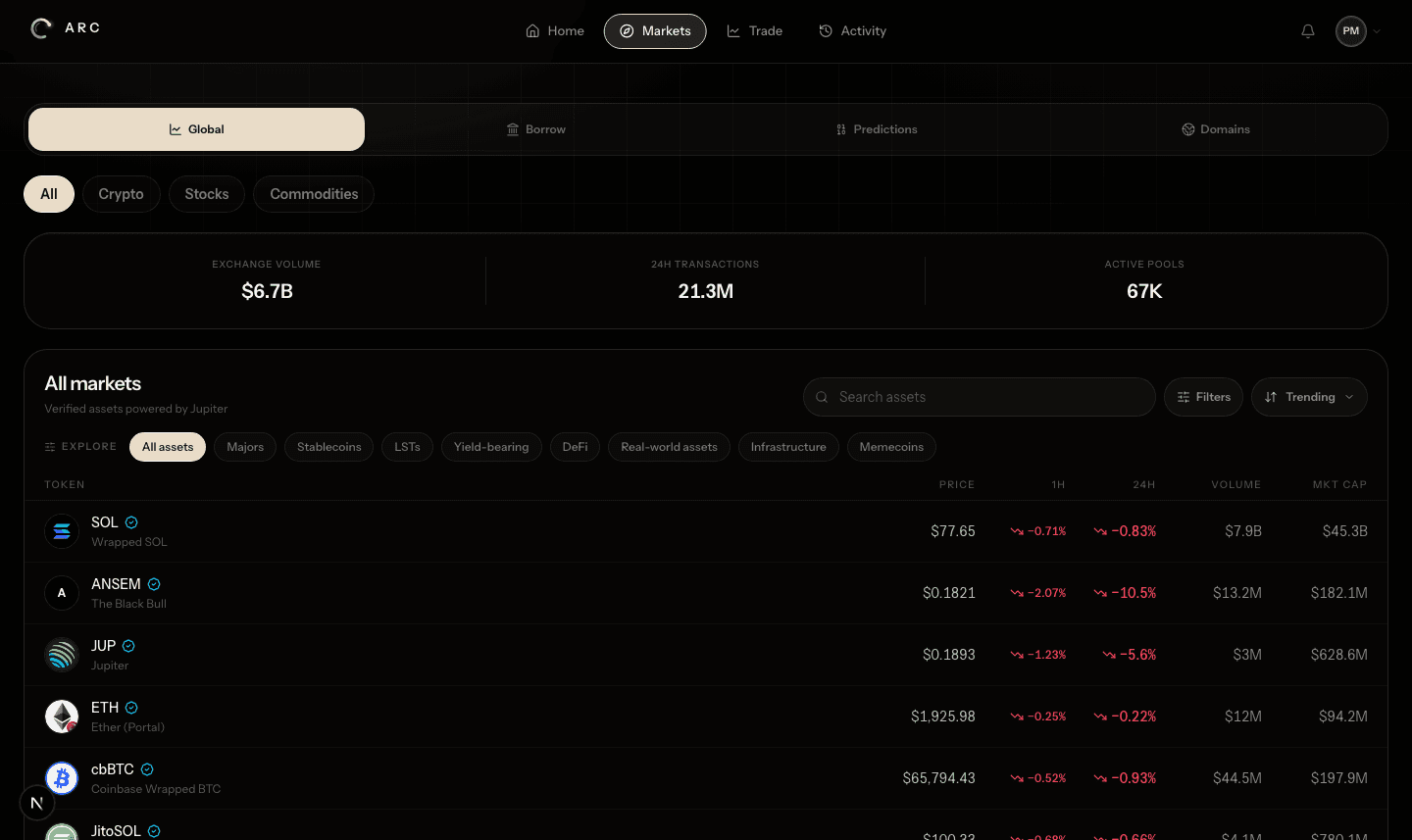
Task: Open the Trade nav item
Action: [x=755, y=31]
